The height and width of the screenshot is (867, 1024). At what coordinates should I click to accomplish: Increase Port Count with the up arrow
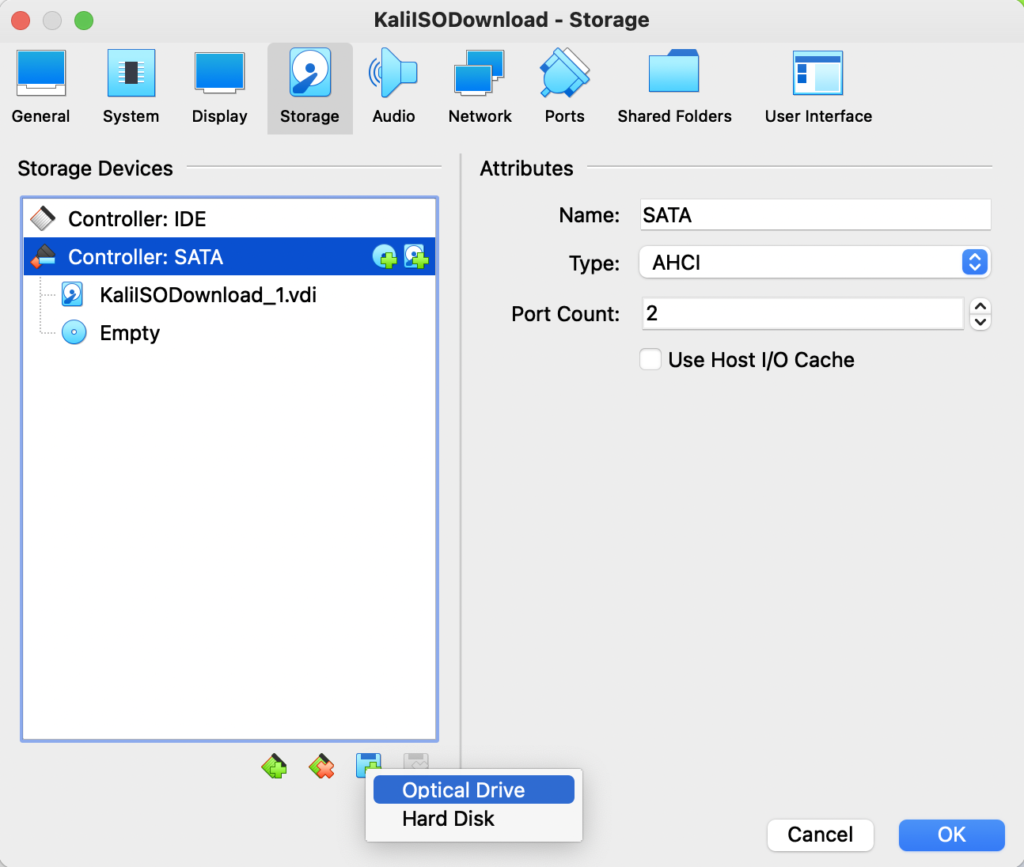point(980,306)
